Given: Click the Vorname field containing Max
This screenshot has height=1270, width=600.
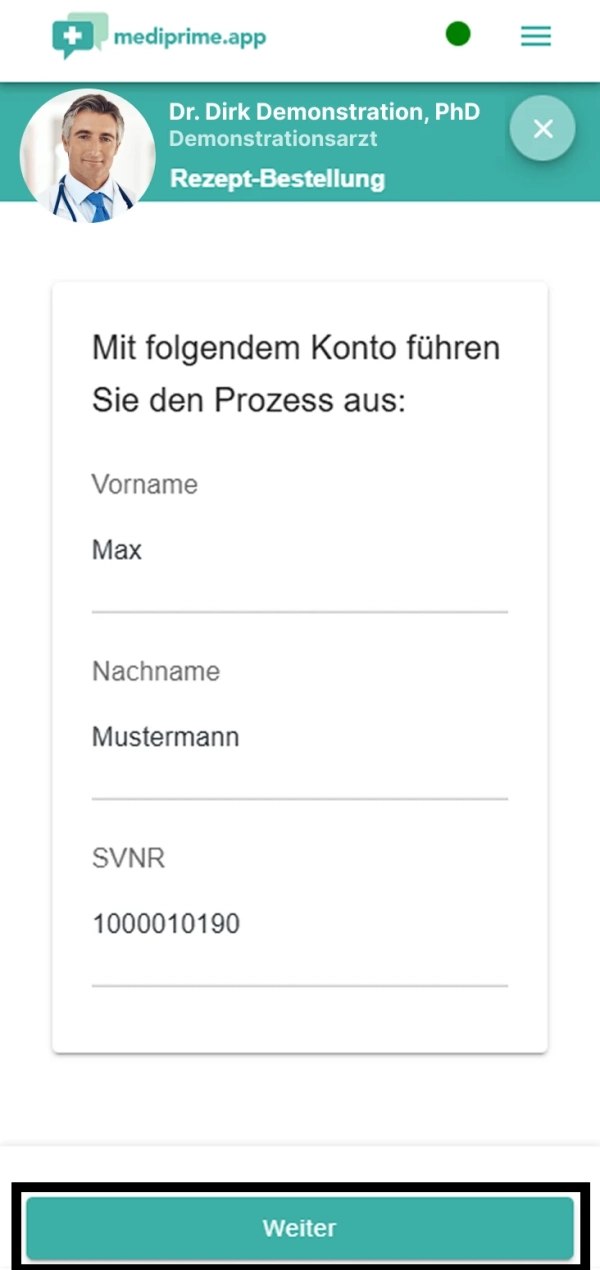Looking at the screenshot, I should [299, 550].
